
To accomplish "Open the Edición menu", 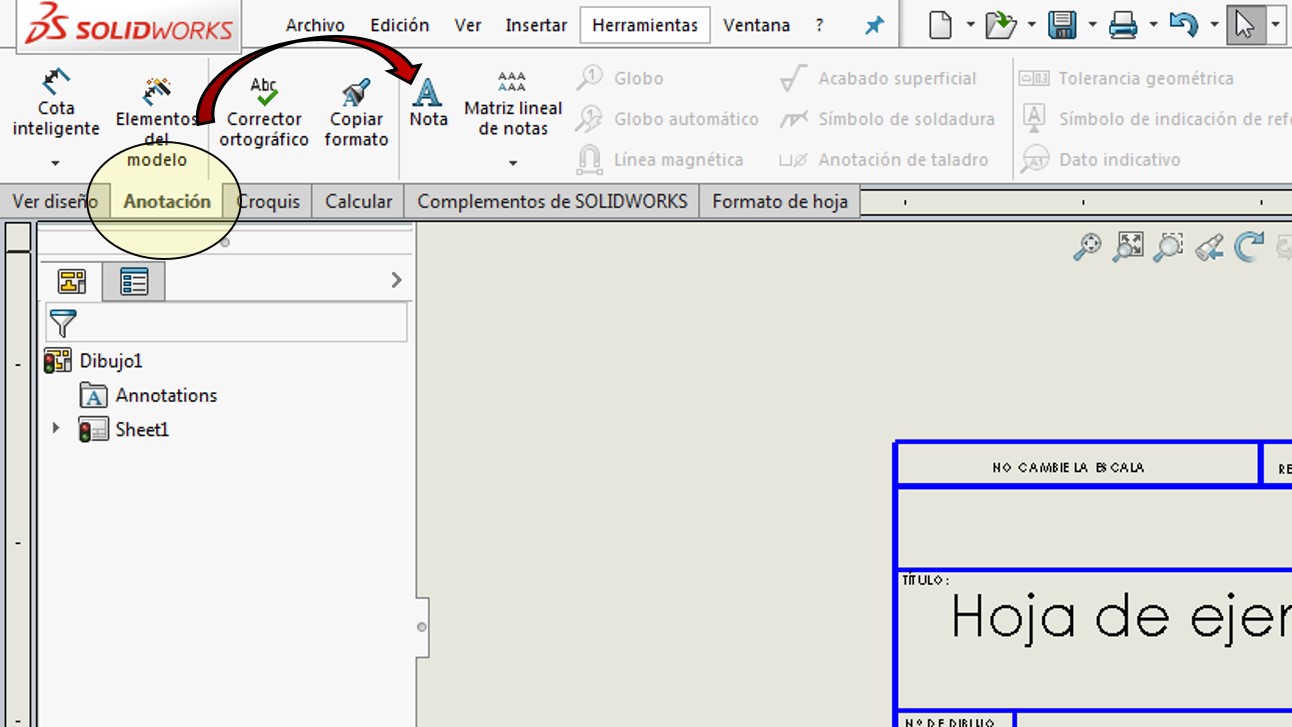I will (400, 25).
